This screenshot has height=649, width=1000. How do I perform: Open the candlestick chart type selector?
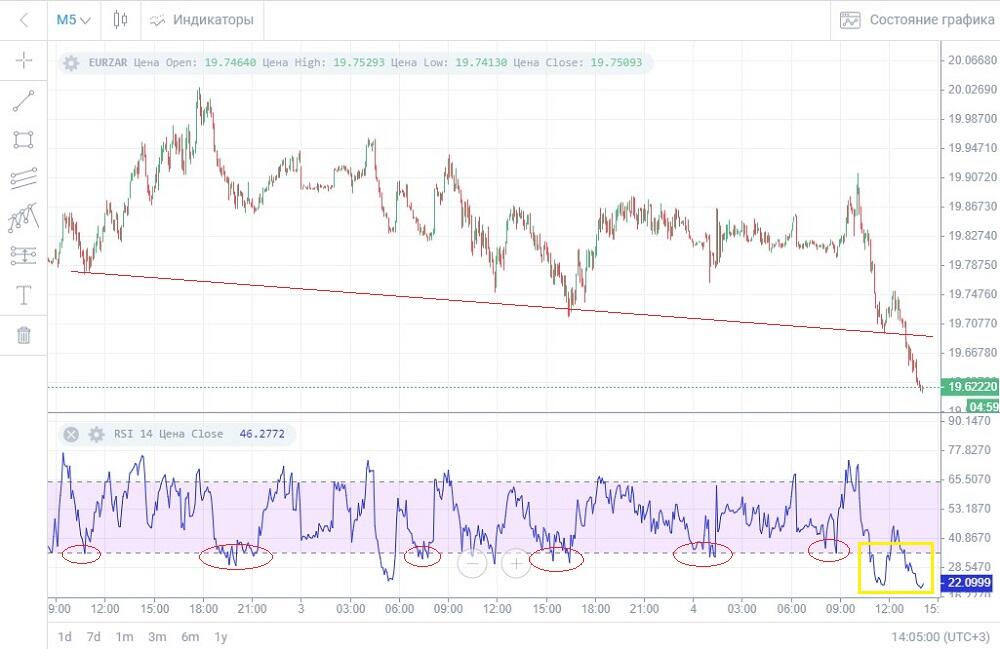coord(121,20)
